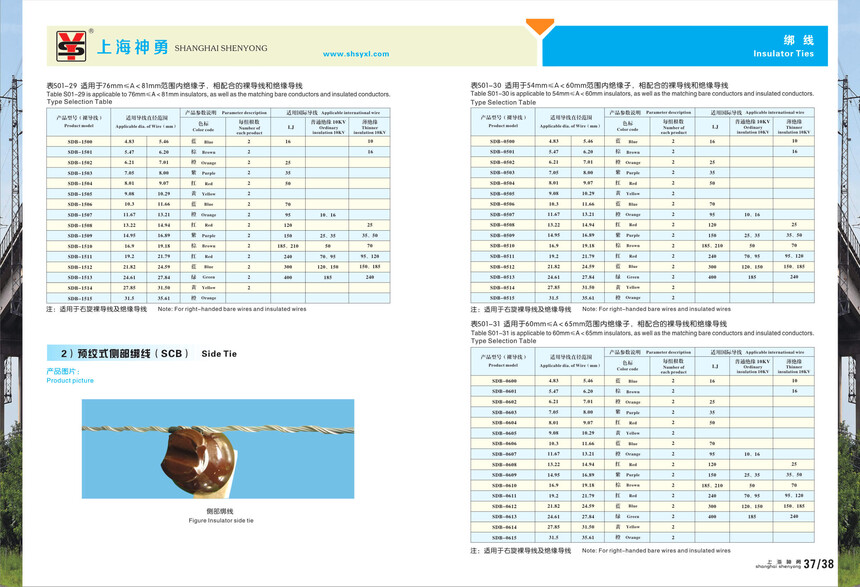Select the SDB-0513 model cell

(503, 276)
